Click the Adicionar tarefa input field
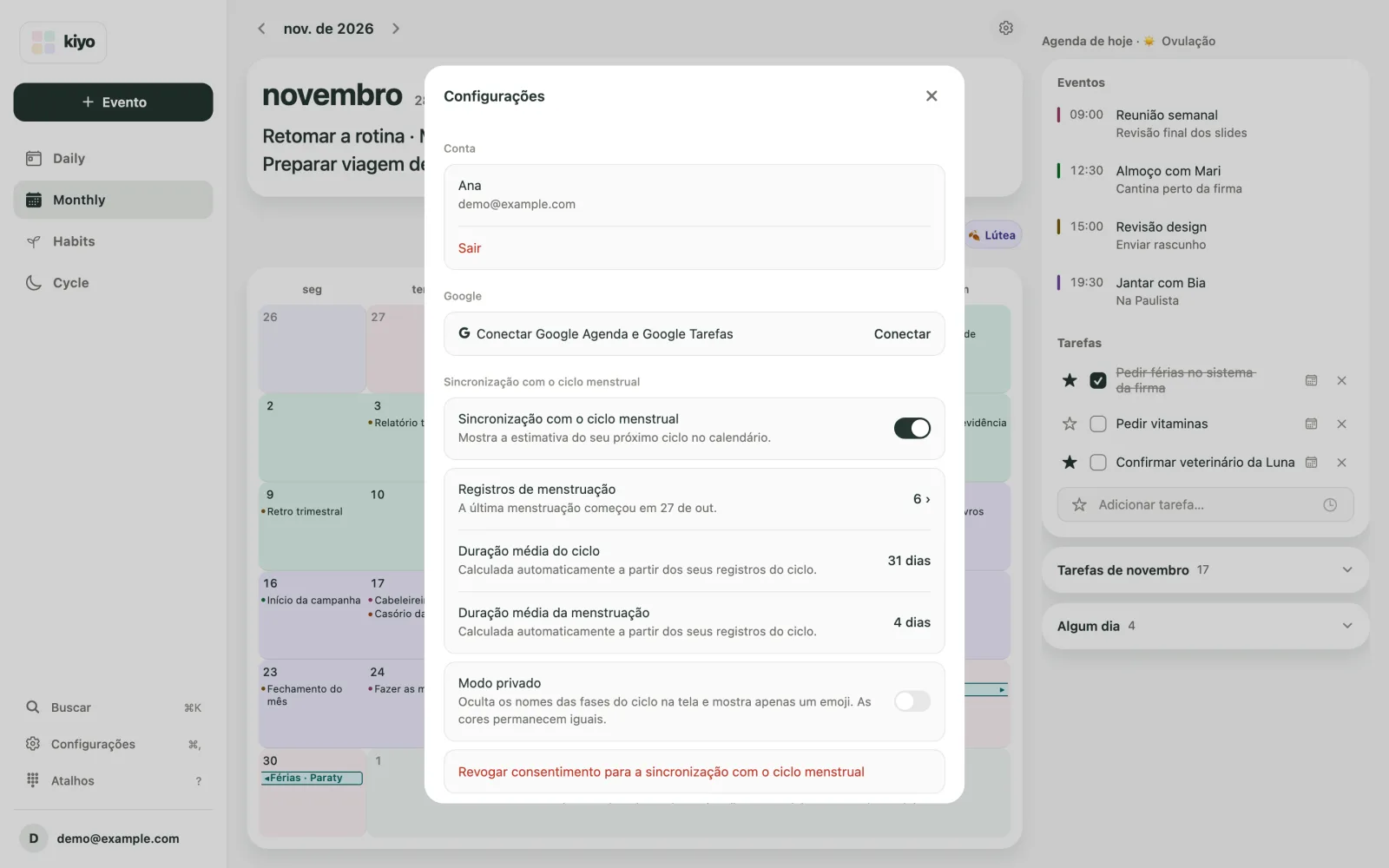 click(1205, 504)
